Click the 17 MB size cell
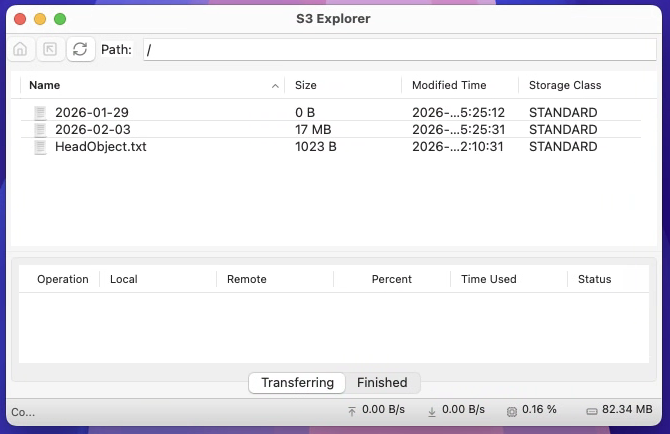 point(313,129)
